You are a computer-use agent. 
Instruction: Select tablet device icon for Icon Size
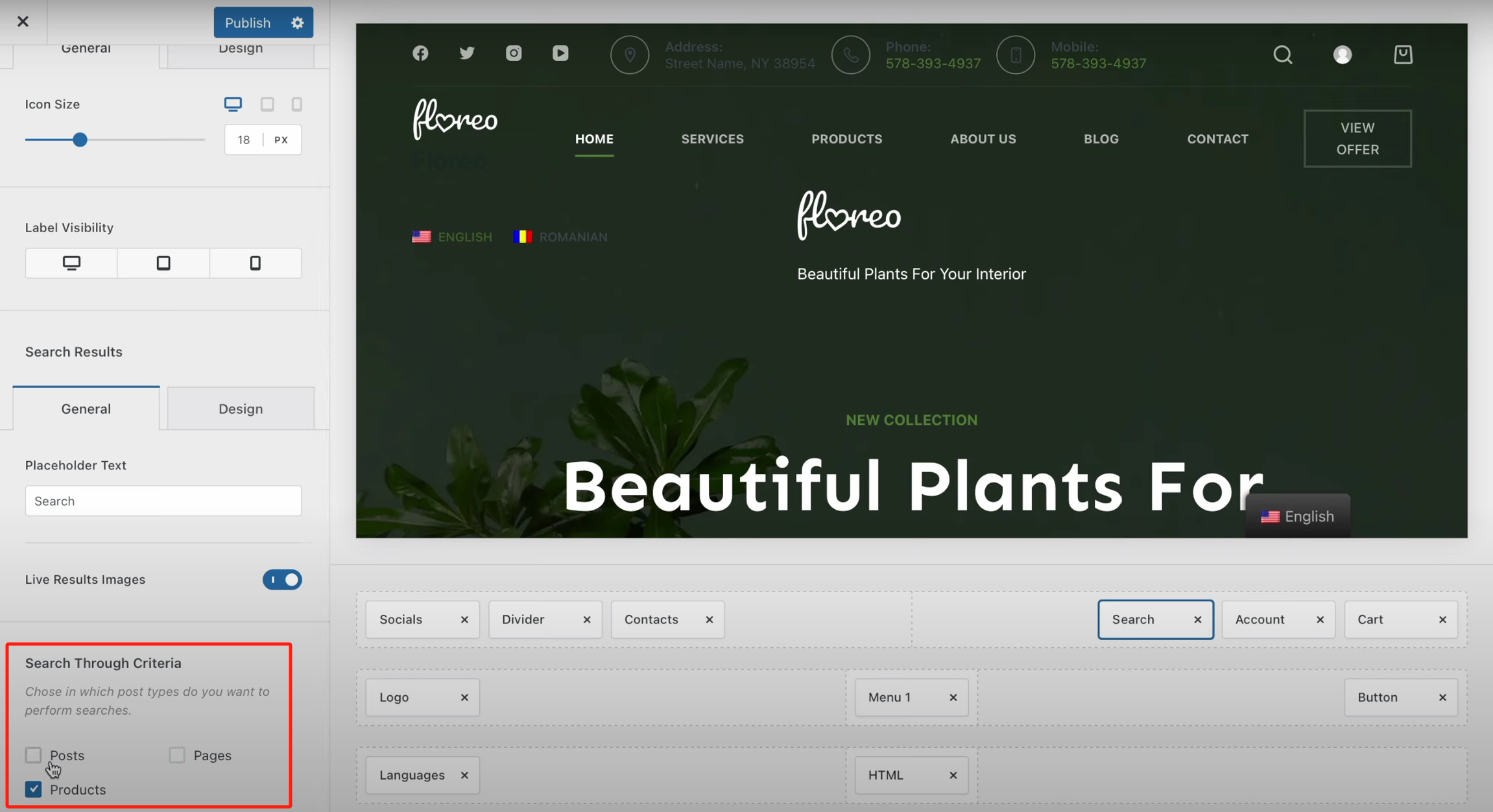(267, 104)
